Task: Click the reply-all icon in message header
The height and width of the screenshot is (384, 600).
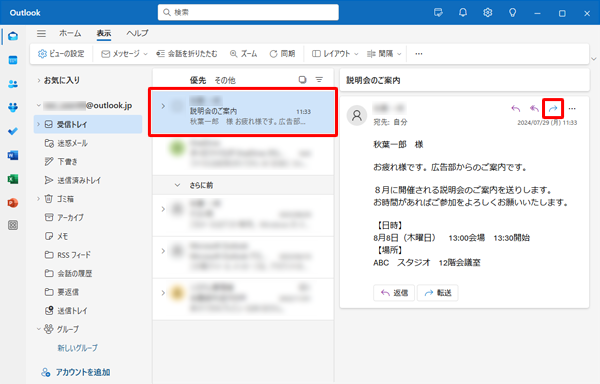Action: pos(534,109)
